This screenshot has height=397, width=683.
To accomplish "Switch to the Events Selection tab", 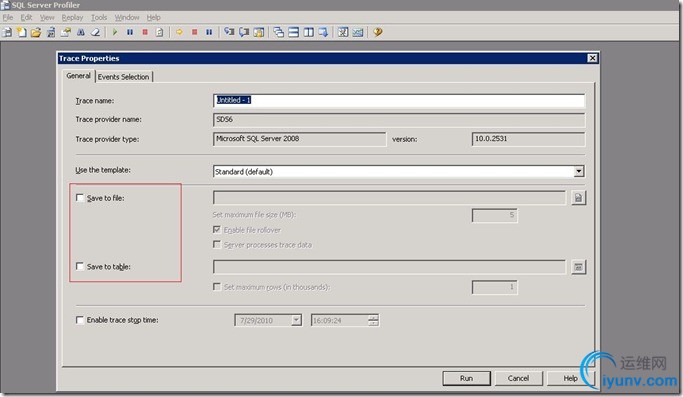I will (x=123, y=77).
